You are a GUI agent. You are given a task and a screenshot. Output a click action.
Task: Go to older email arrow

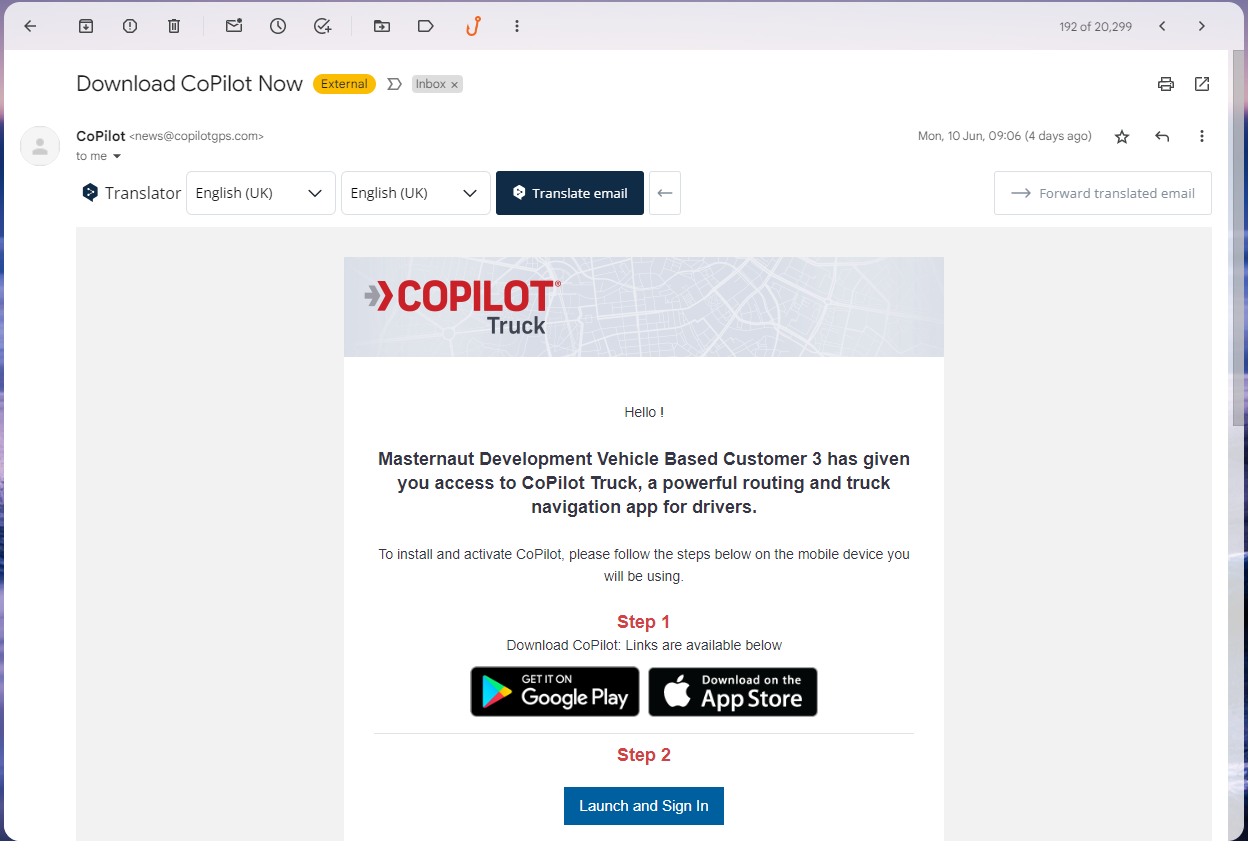(x=1202, y=26)
